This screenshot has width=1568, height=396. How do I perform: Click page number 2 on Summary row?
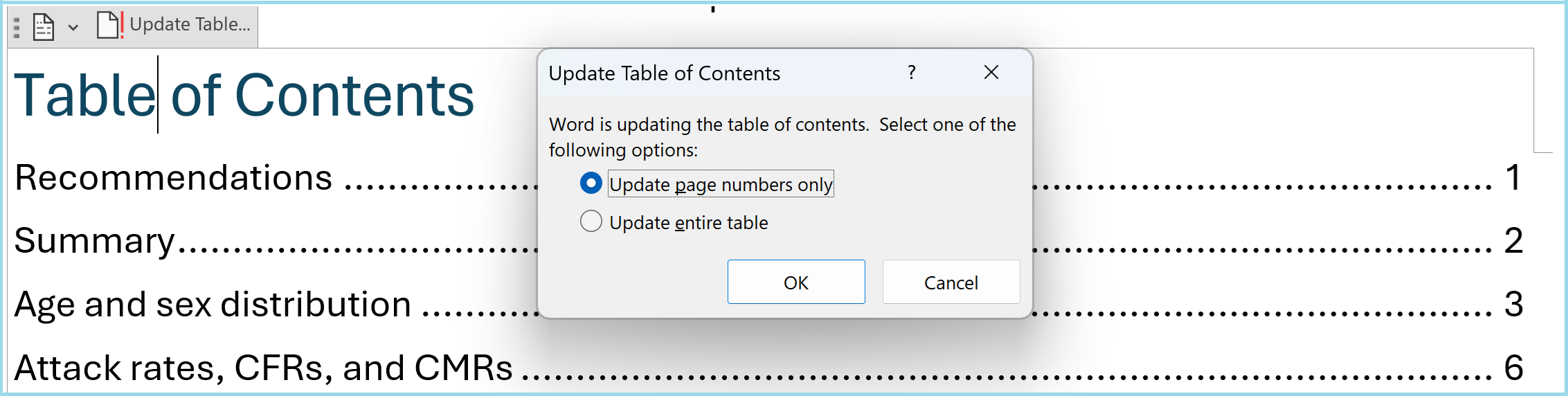pos(1513,241)
